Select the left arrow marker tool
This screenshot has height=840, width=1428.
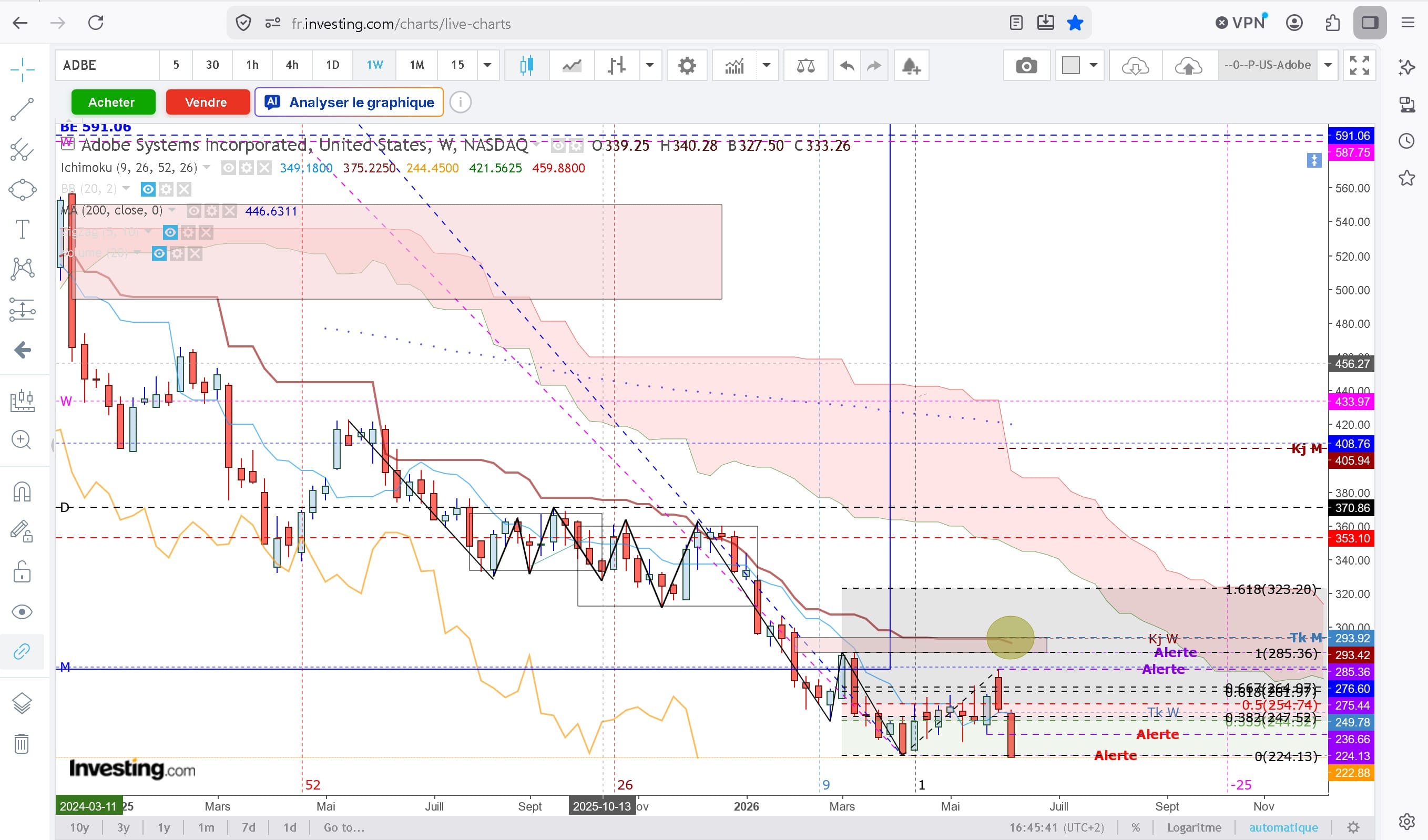(x=22, y=350)
